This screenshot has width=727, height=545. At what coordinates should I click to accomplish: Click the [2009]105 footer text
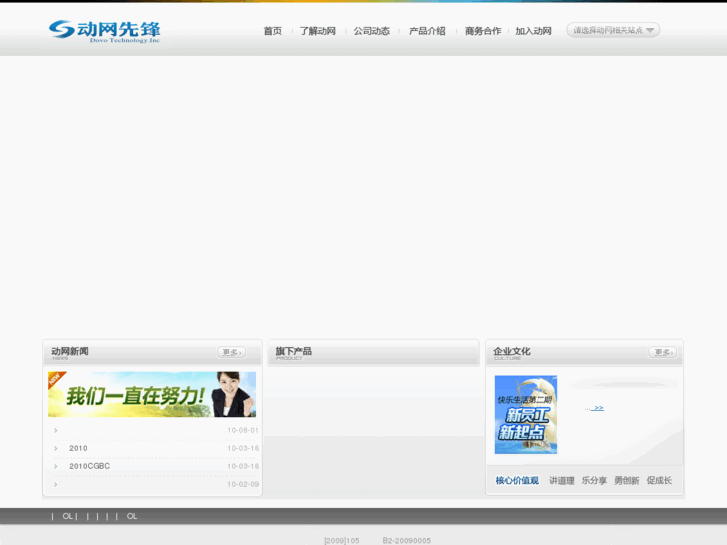(x=342, y=540)
